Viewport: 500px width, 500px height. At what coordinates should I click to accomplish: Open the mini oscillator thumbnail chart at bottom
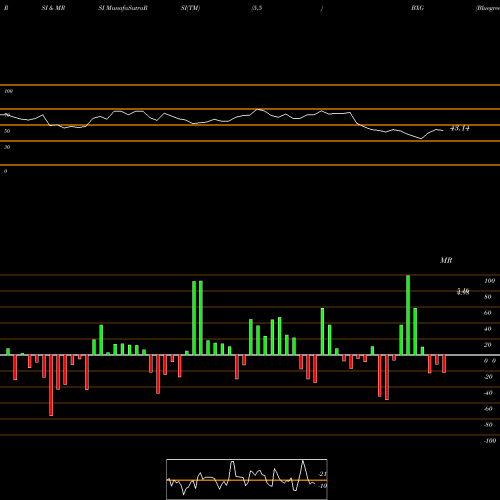point(247,479)
